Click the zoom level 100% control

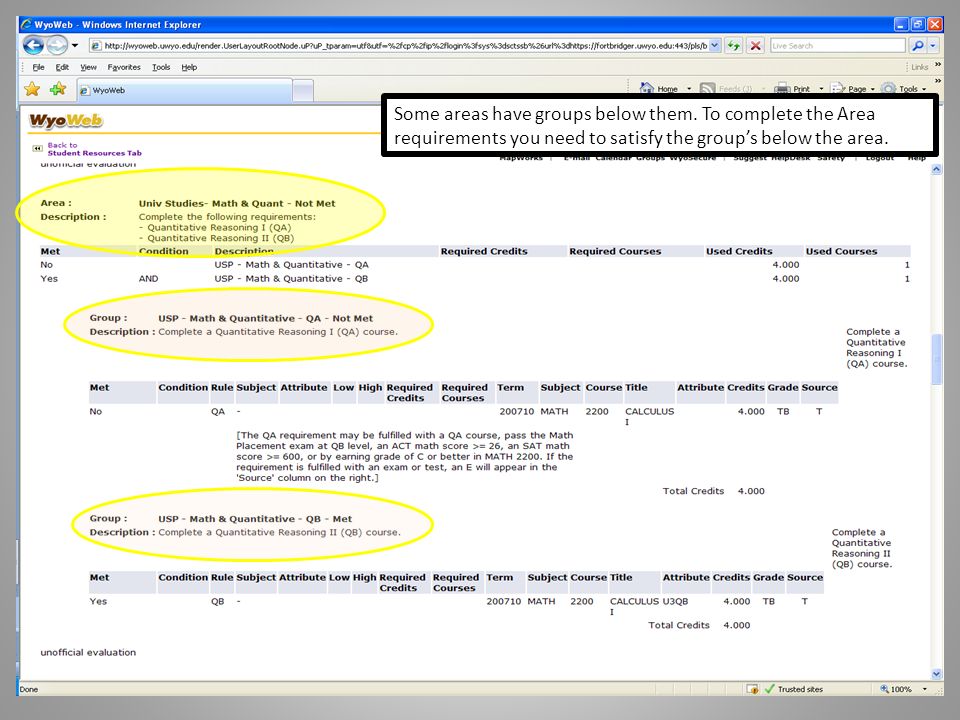point(896,689)
